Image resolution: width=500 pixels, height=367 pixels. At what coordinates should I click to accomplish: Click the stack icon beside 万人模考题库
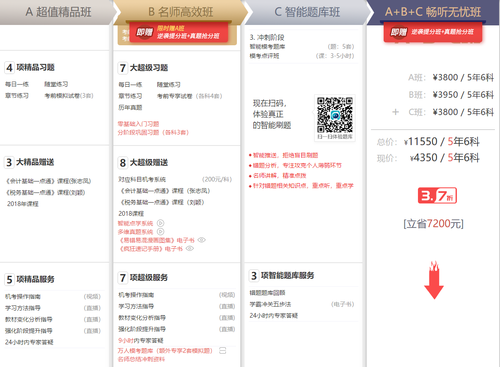222,350
